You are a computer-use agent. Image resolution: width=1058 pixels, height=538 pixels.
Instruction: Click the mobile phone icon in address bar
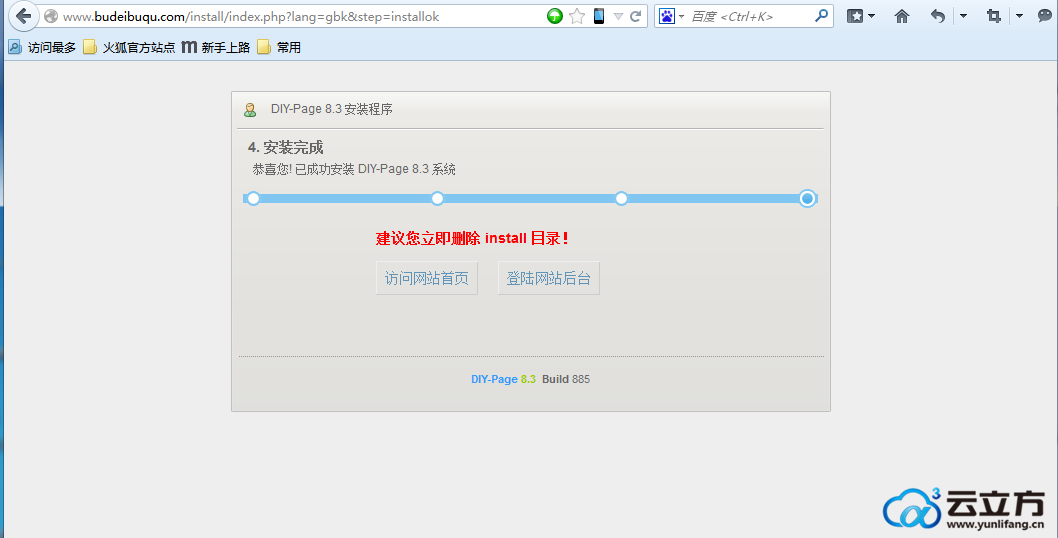[x=598, y=16]
